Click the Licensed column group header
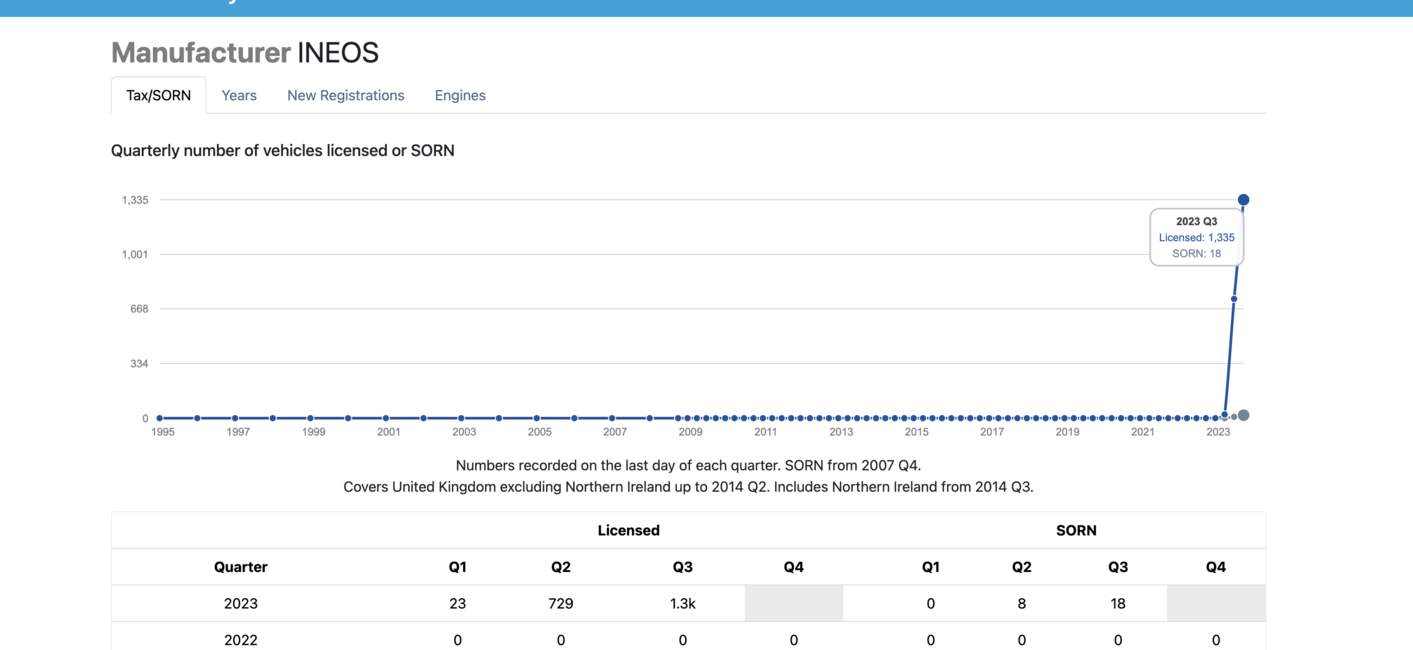 coord(629,530)
